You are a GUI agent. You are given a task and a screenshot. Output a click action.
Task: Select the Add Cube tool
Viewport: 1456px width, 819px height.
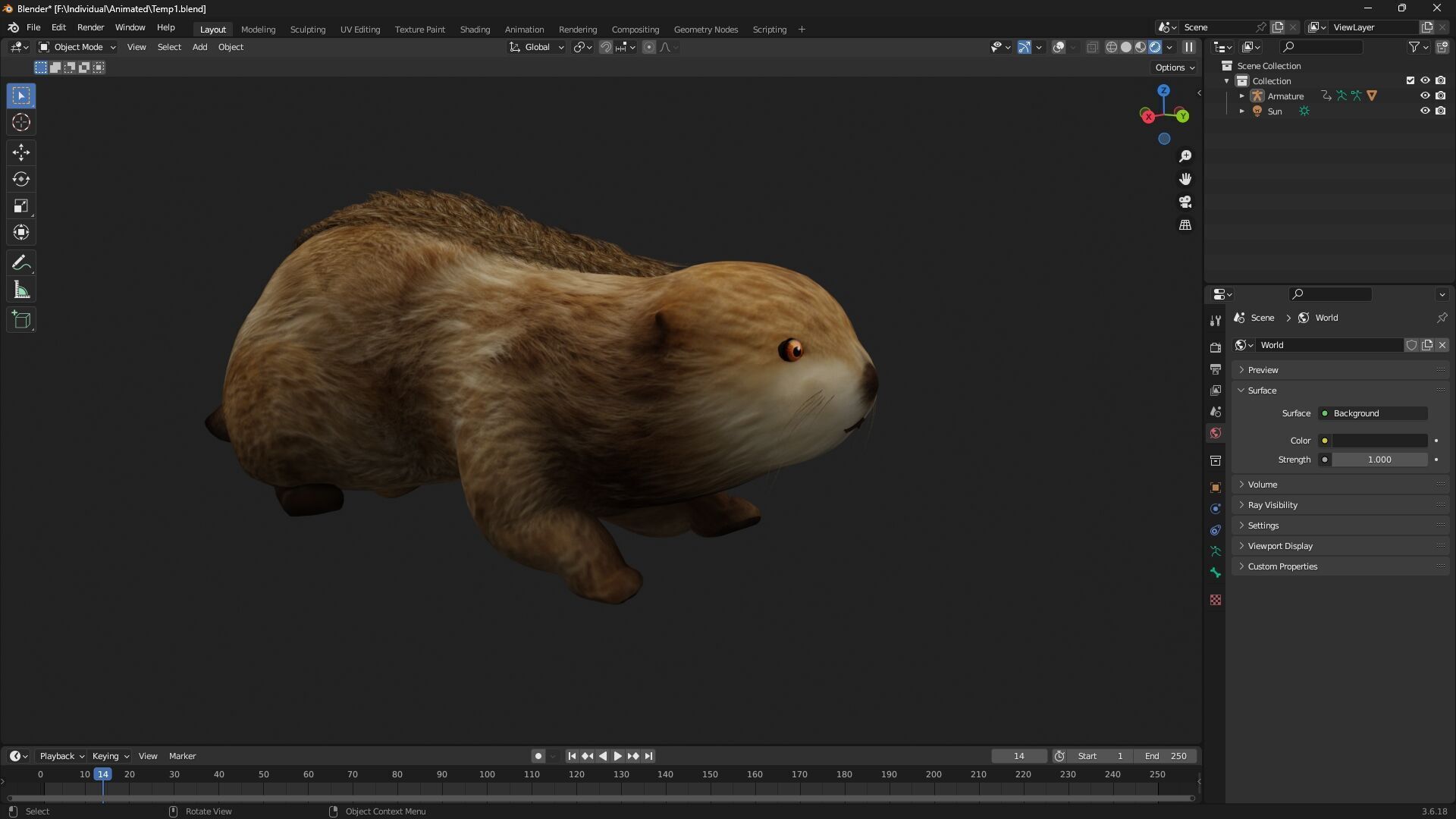(x=21, y=320)
